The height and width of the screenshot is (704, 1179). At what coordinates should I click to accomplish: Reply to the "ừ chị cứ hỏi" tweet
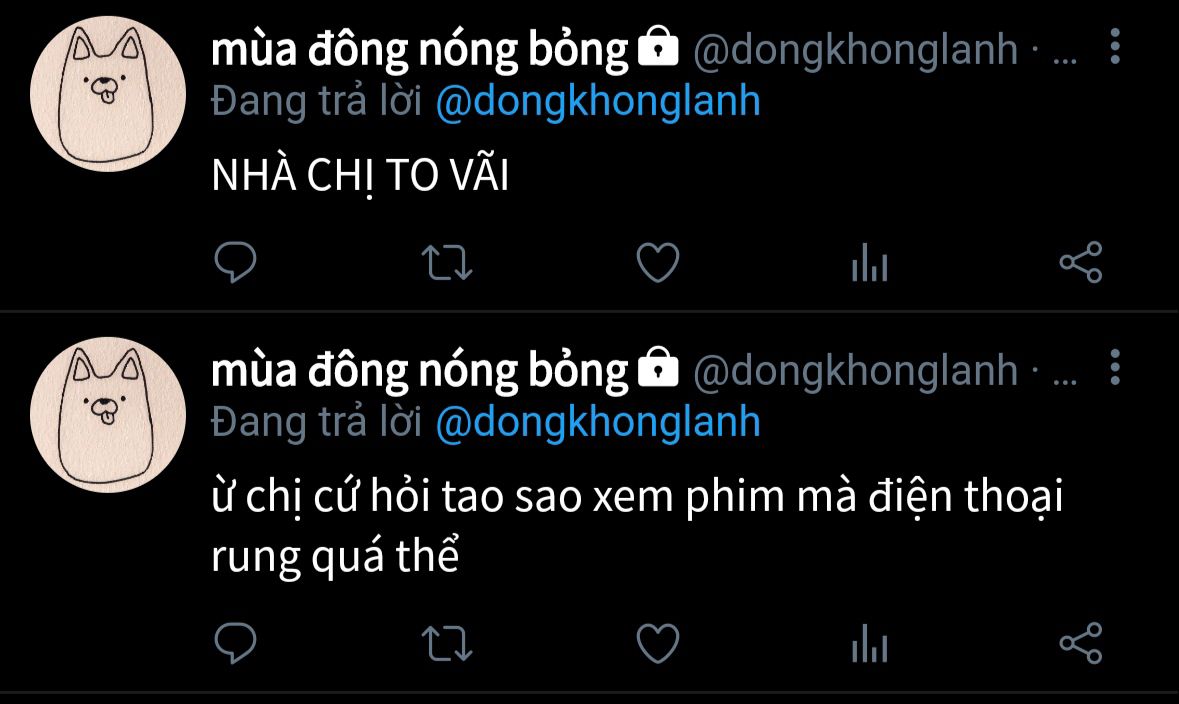[x=235, y=643]
